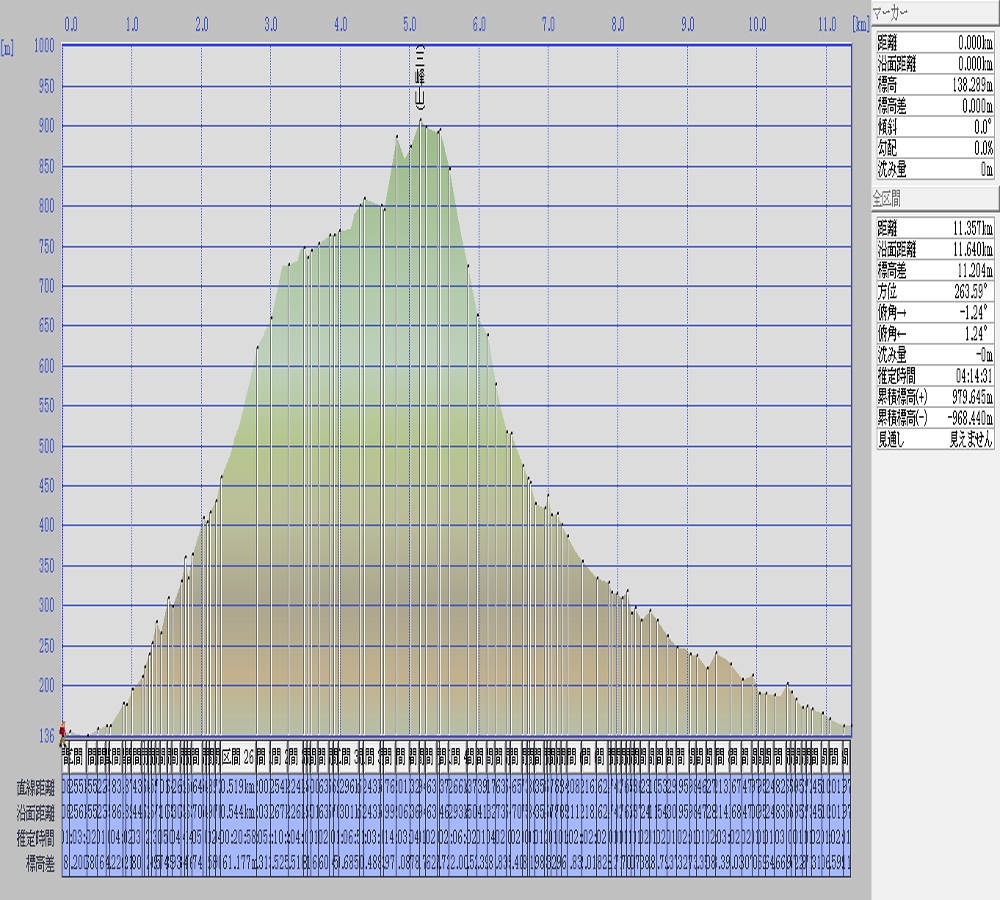Collapse the 全区間 panel header
The height and width of the screenshot is (900, 1000).
tap(933, 197)
